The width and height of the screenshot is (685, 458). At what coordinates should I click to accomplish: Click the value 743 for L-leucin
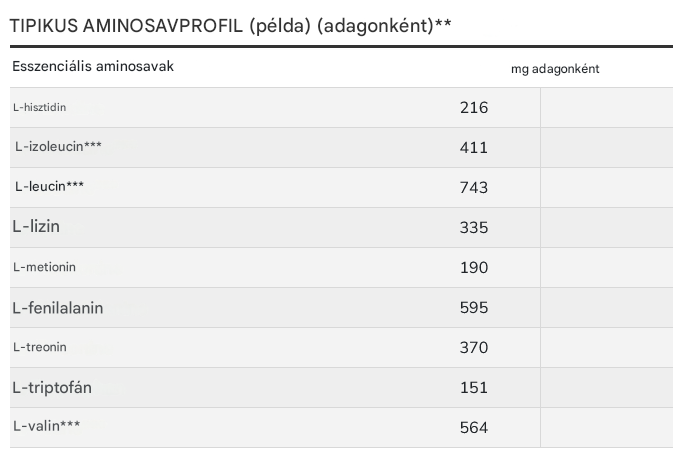(x=473, y=187)
